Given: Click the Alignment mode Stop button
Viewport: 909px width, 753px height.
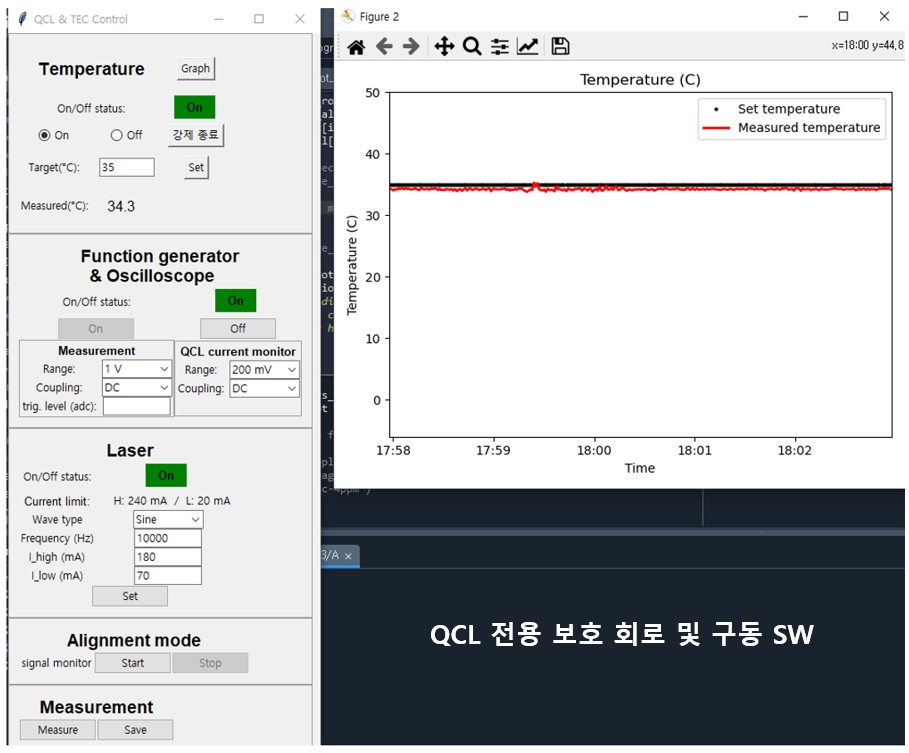Looking at the screenshot, I should [x=210, y=663].
